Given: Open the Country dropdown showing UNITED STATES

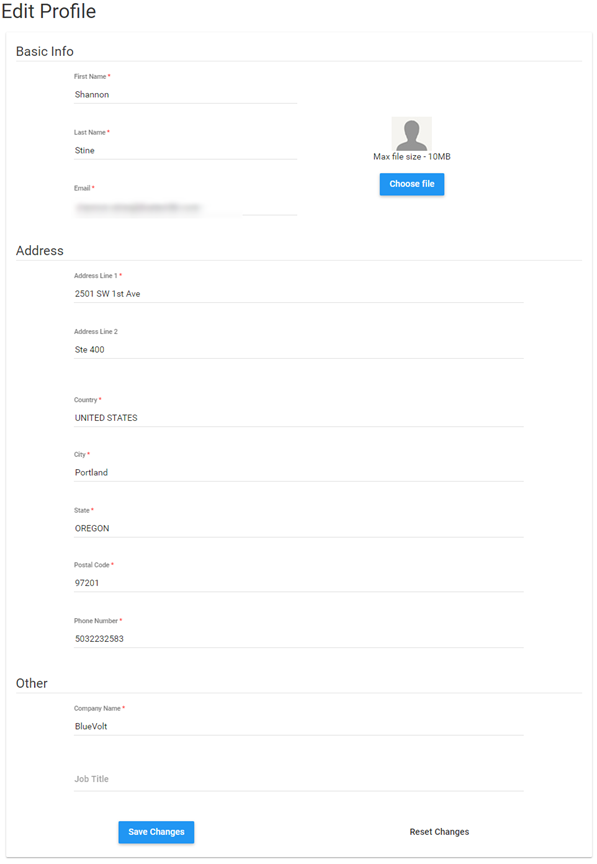Looking at the screenshot, I should tap(299, 418).
